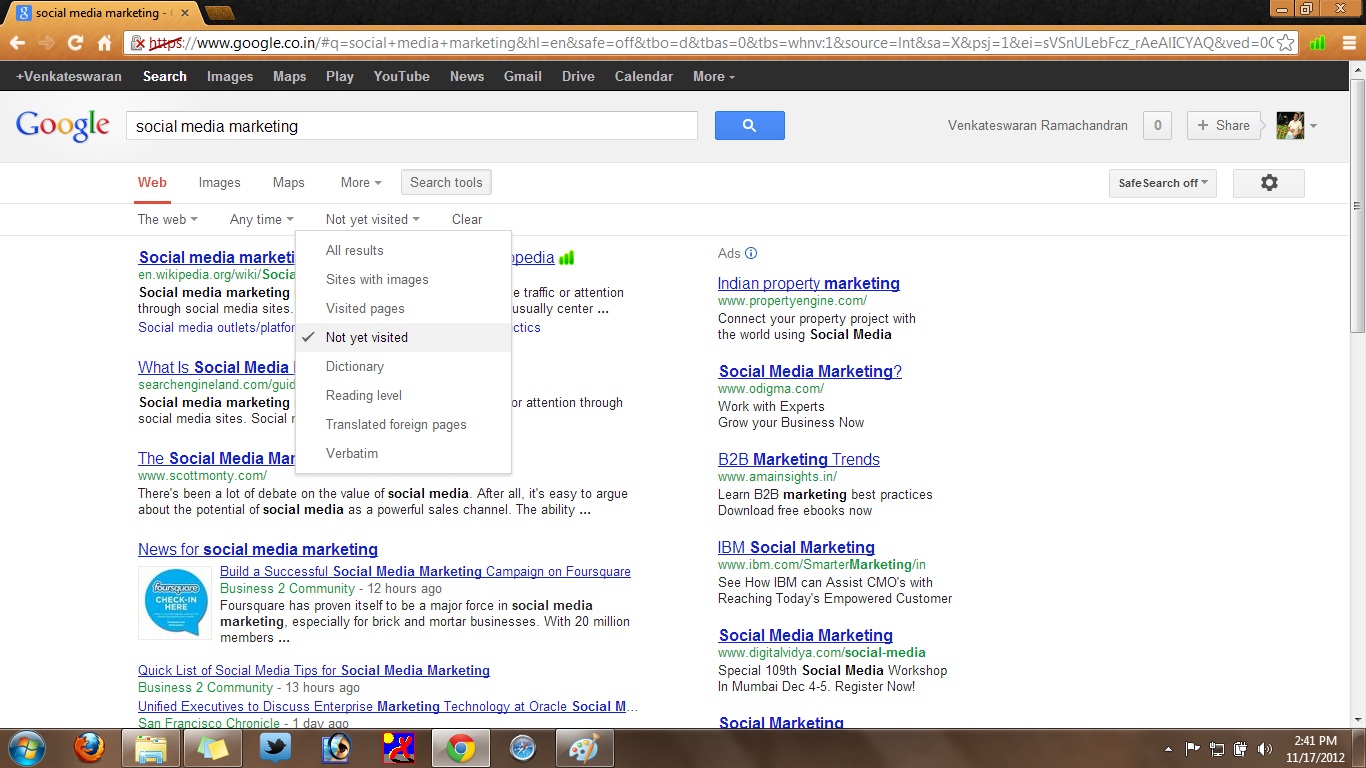Select All results filter option
This screenshot has width=1366, height=768.
403,251
